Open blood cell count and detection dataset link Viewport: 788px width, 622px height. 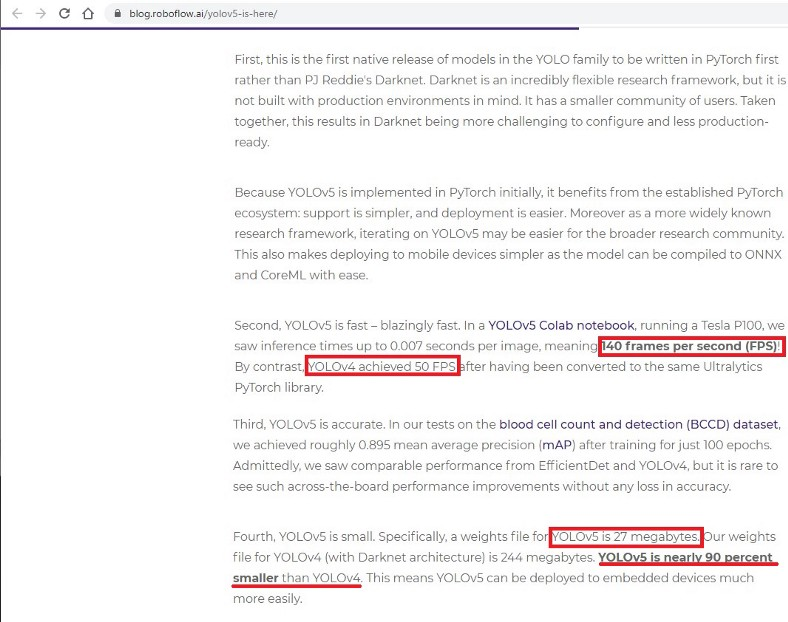pos(638,424)
